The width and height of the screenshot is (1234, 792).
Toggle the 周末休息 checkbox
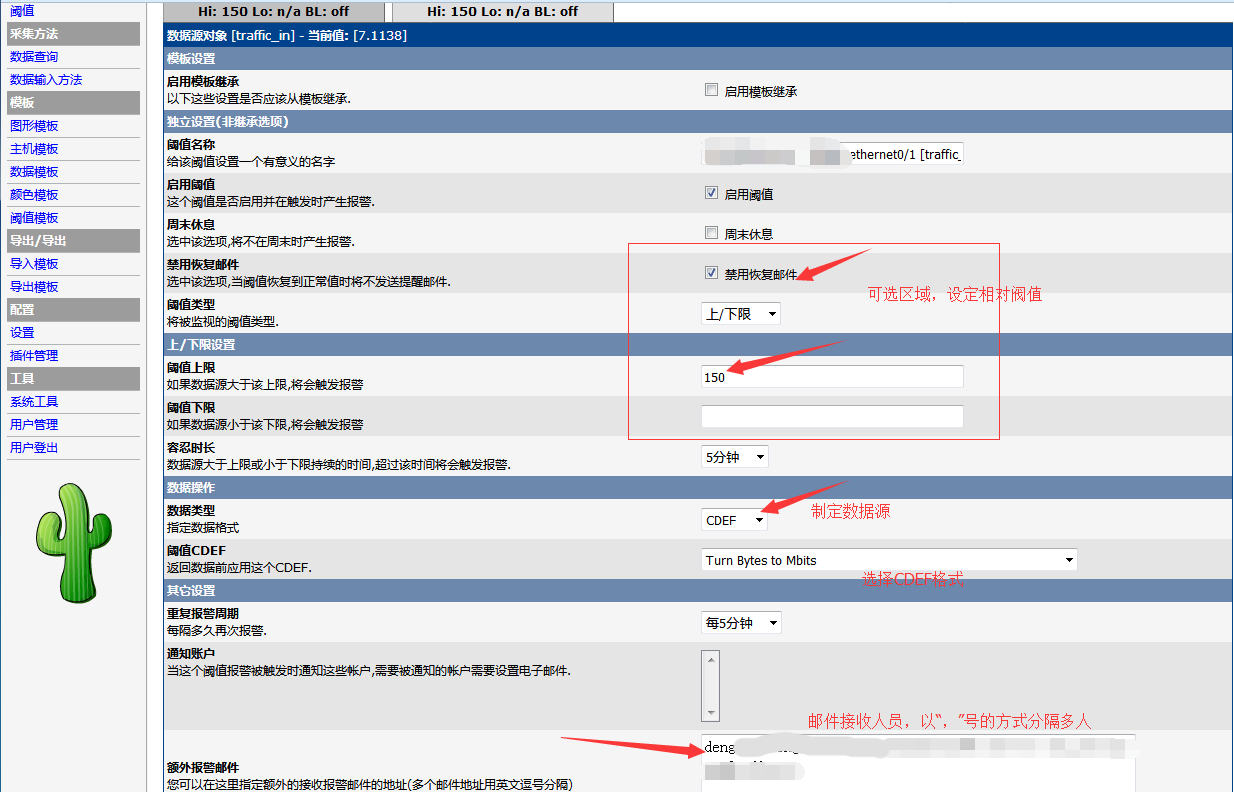[x=711, y=233]
